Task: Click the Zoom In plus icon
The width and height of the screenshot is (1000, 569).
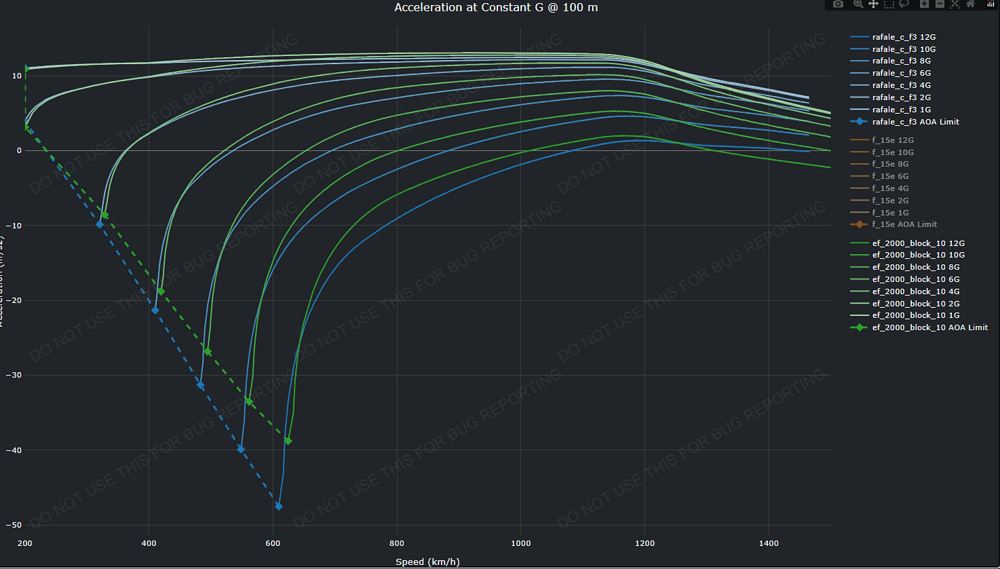Action: pos(924,4)
